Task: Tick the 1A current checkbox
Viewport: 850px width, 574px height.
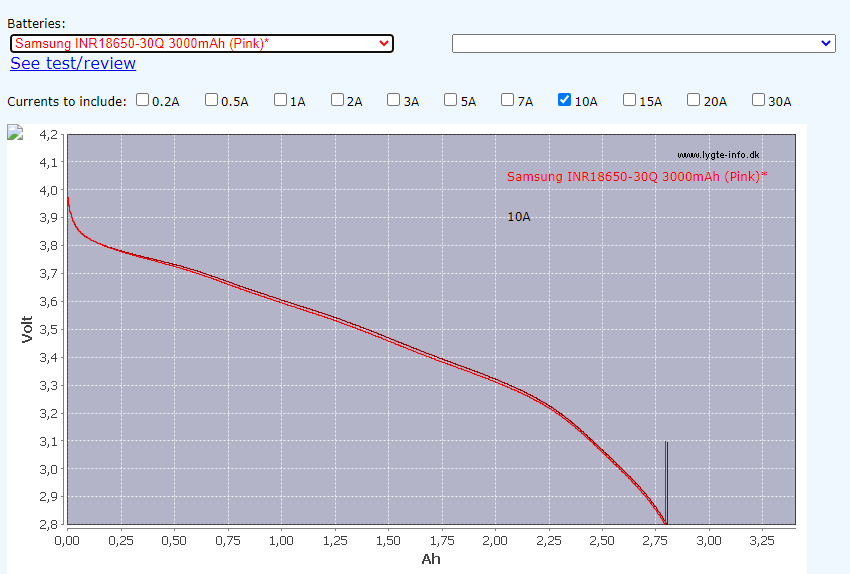Action: (x=280, y=100)
